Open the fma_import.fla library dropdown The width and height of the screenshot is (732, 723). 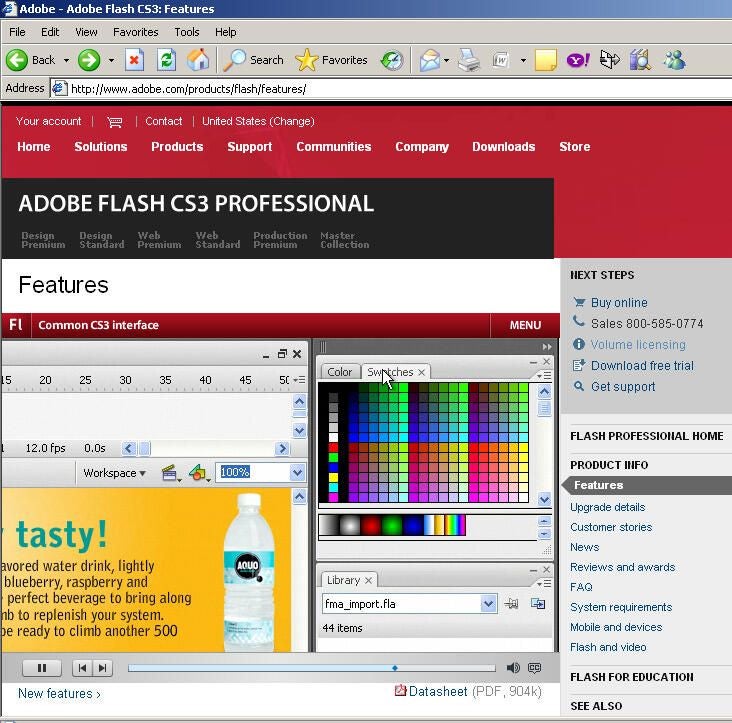(x=488, y=604)
